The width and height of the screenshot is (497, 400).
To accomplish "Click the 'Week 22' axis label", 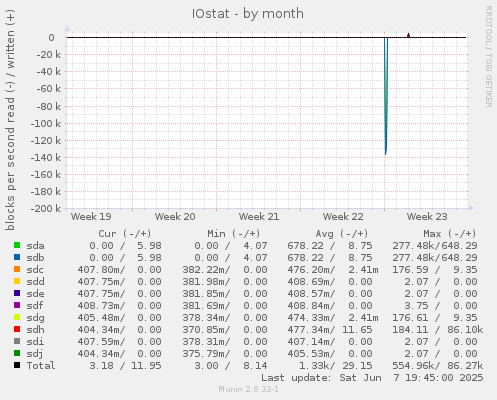I will pos(343,217).
